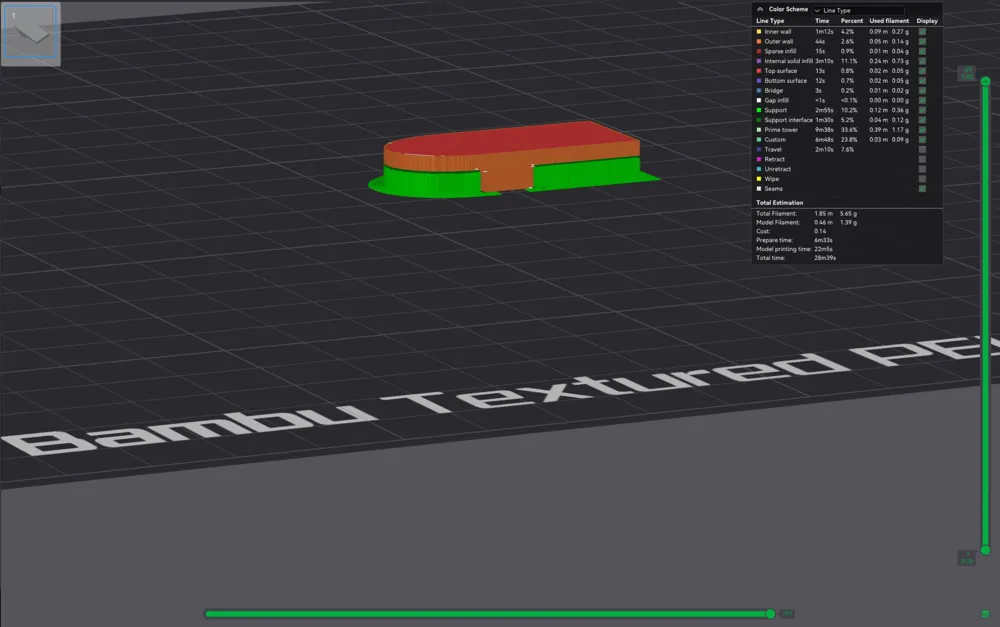The image size is (1000, 627).
Task: Click the yellow Wipe color swatch
Action: (759, 179)
